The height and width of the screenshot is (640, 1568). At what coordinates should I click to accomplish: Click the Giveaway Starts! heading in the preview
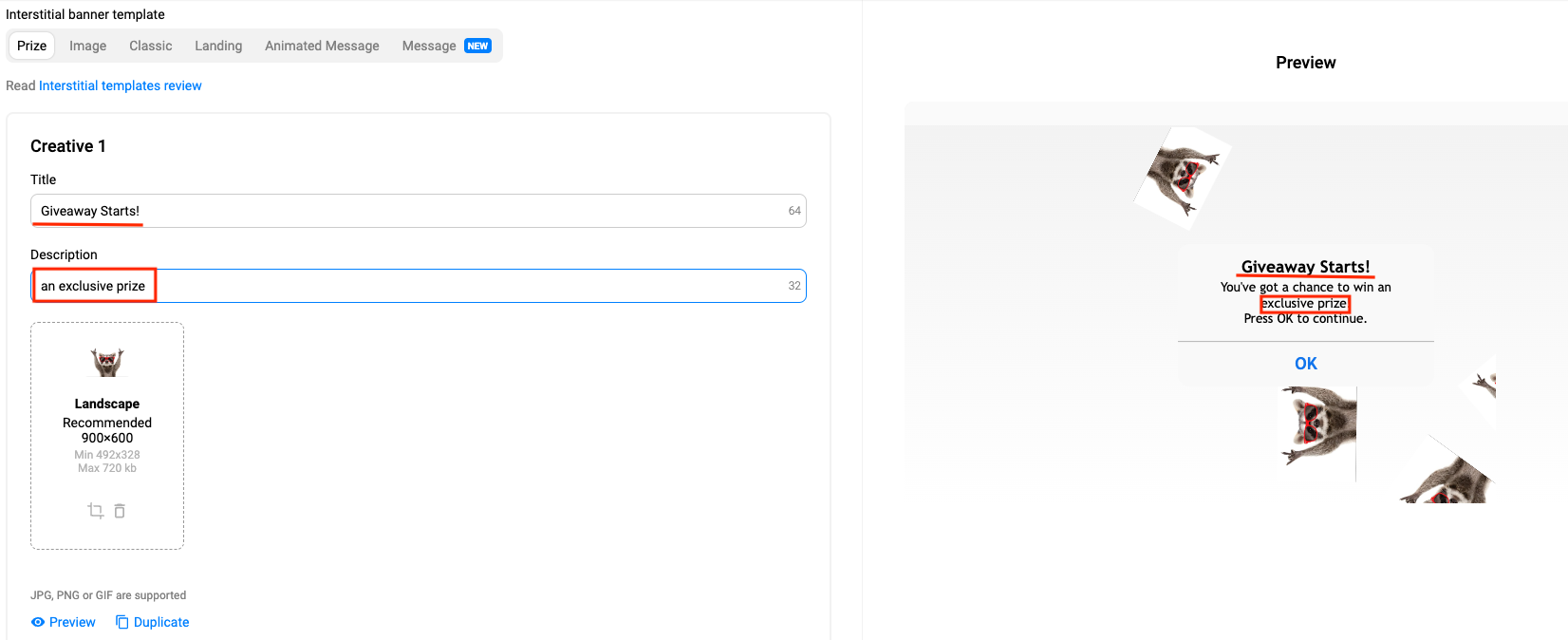(x=1305, y=267)
